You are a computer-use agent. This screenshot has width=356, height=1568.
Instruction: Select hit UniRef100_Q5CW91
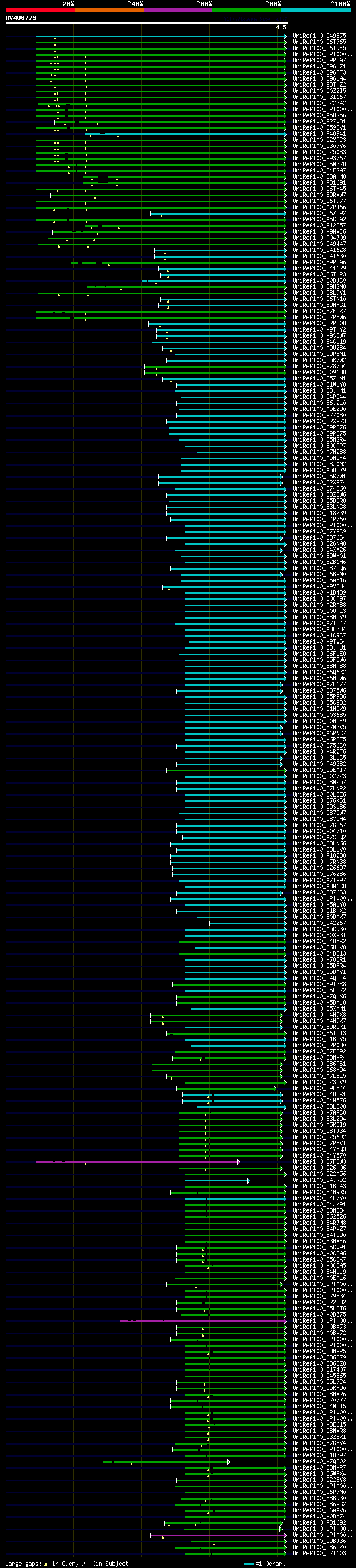click(319, 1247)
